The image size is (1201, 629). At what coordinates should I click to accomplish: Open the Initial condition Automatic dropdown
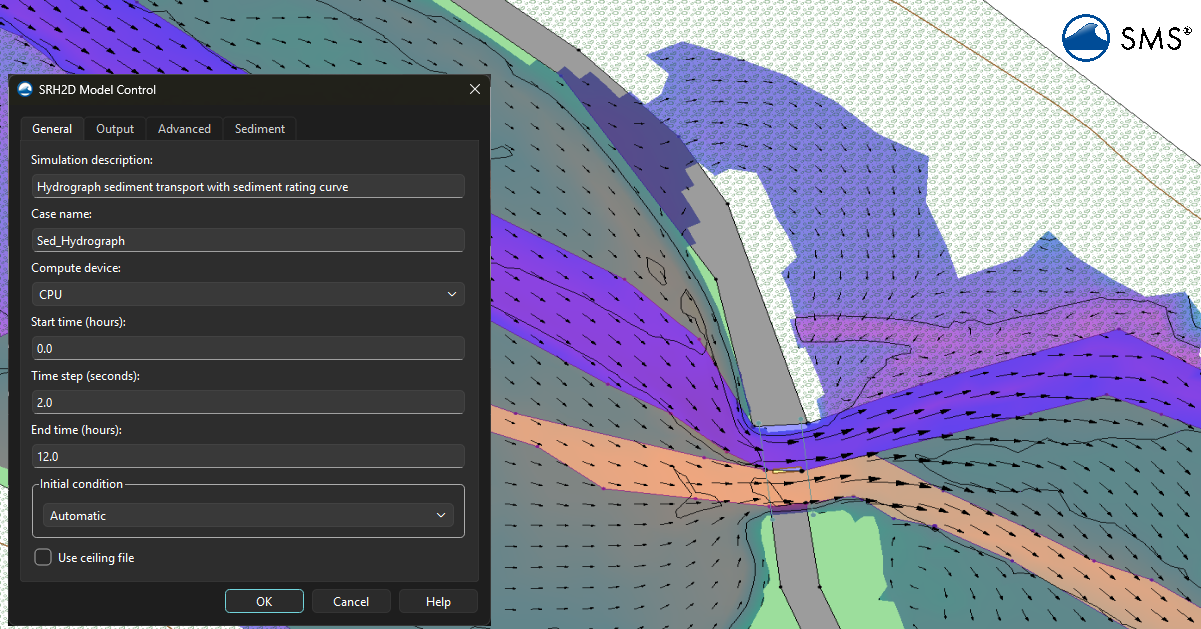248,515
